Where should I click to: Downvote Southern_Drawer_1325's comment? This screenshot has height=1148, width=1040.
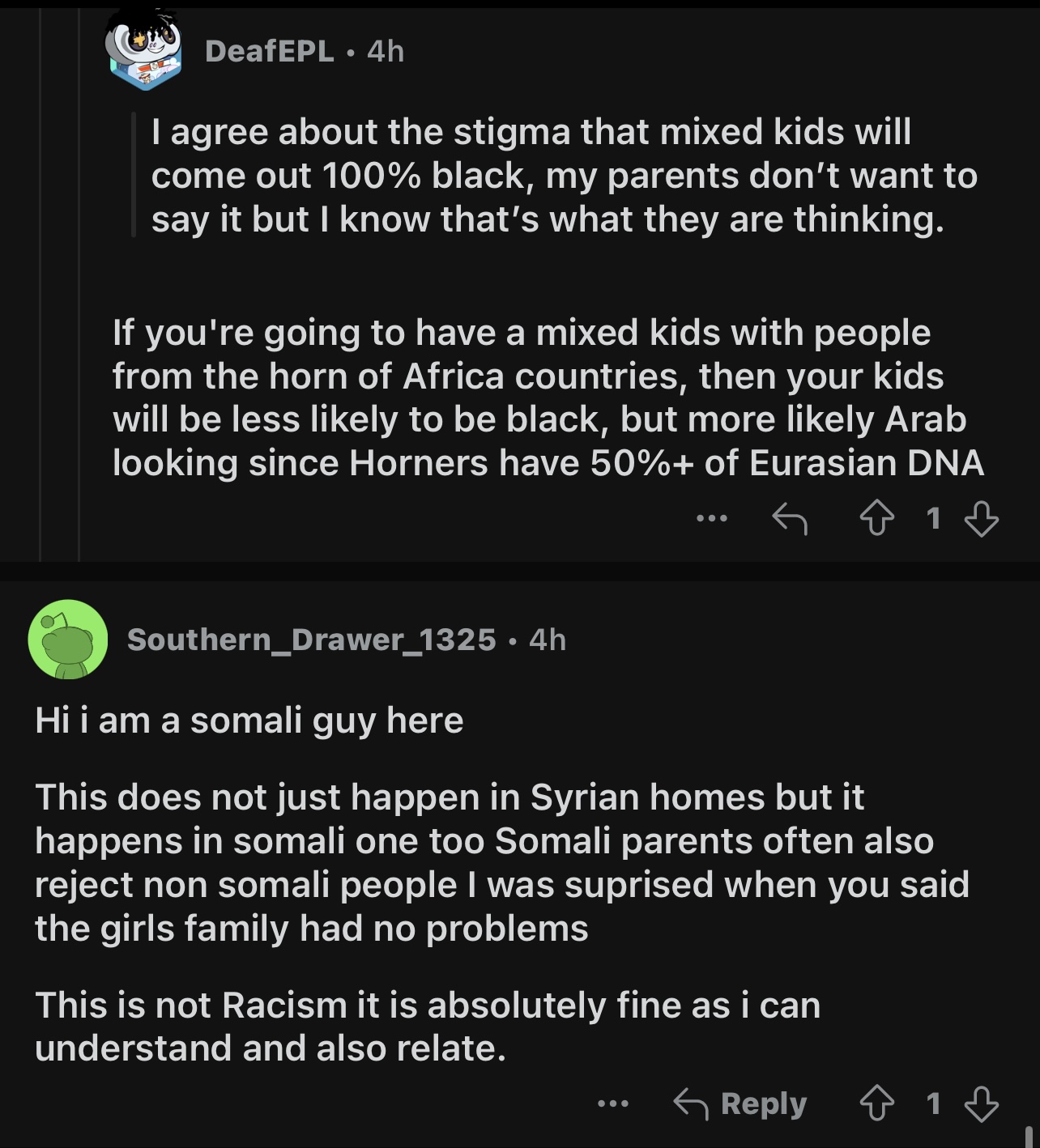(982, 1103)
